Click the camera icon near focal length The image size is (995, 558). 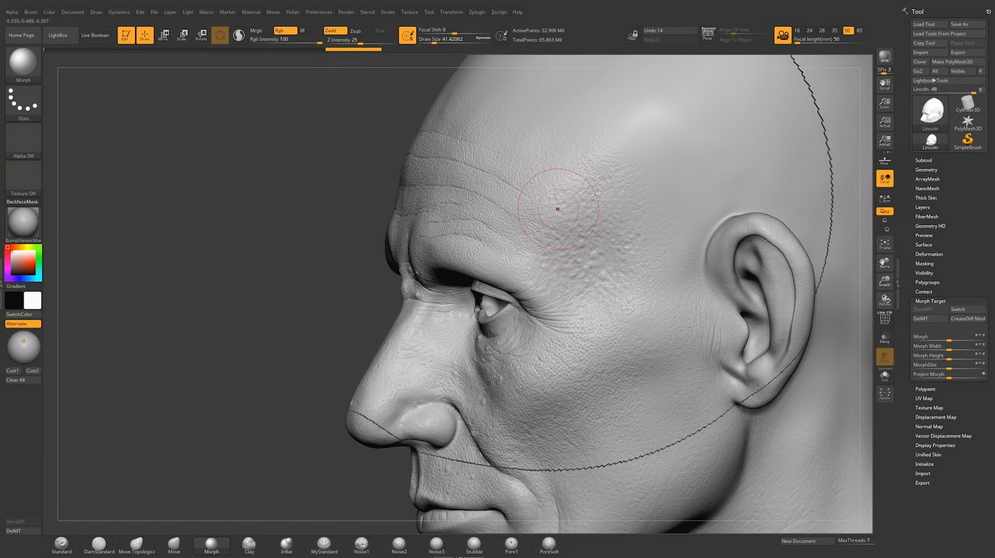(x=782, y=35)
